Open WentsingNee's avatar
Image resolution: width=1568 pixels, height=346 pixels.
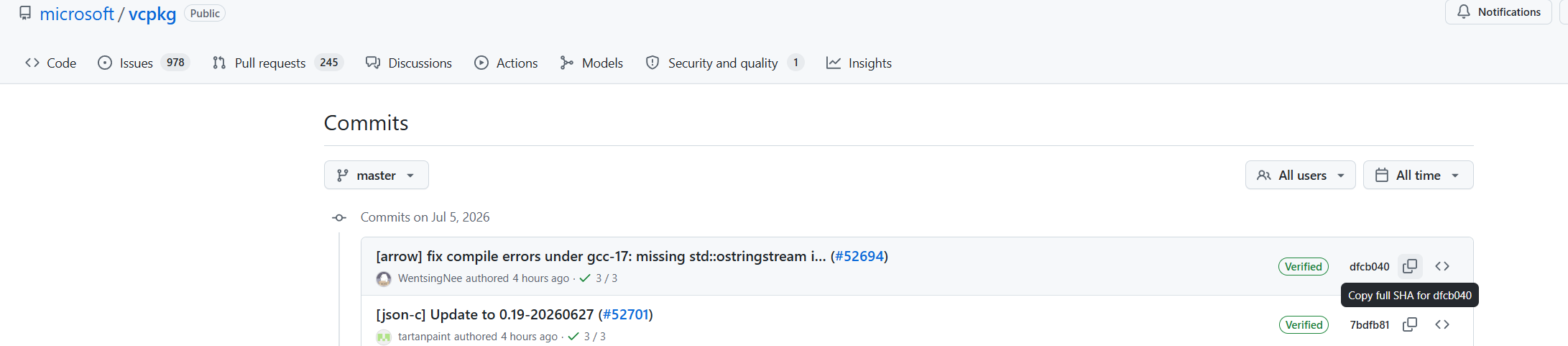[384, 278]
